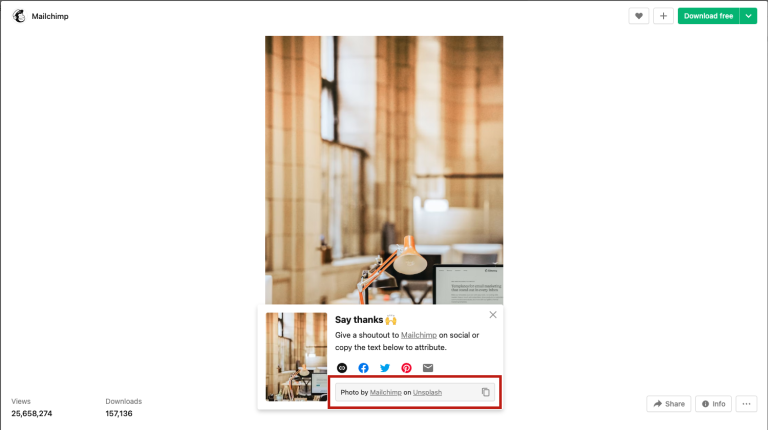The width and height of the screenshot is (768, 430).
Task: Share on Twitter icon
Action: pyautogui.click(x=385, y=368)
